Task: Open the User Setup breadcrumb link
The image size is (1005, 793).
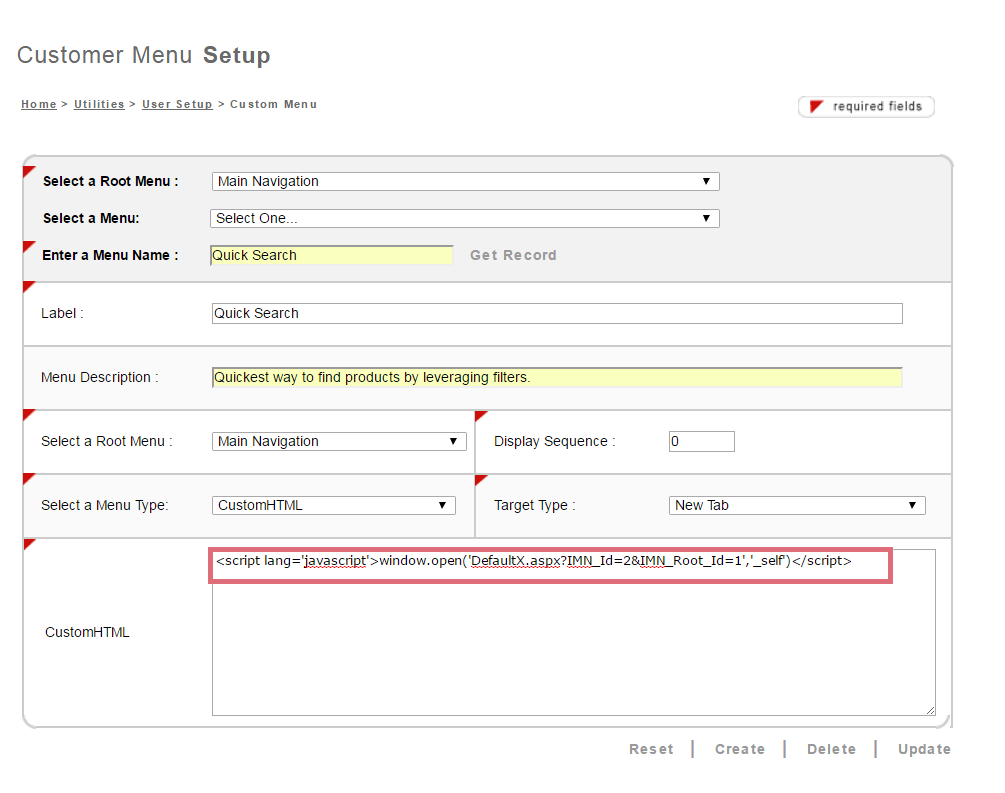Action: (x=177, y=104)
